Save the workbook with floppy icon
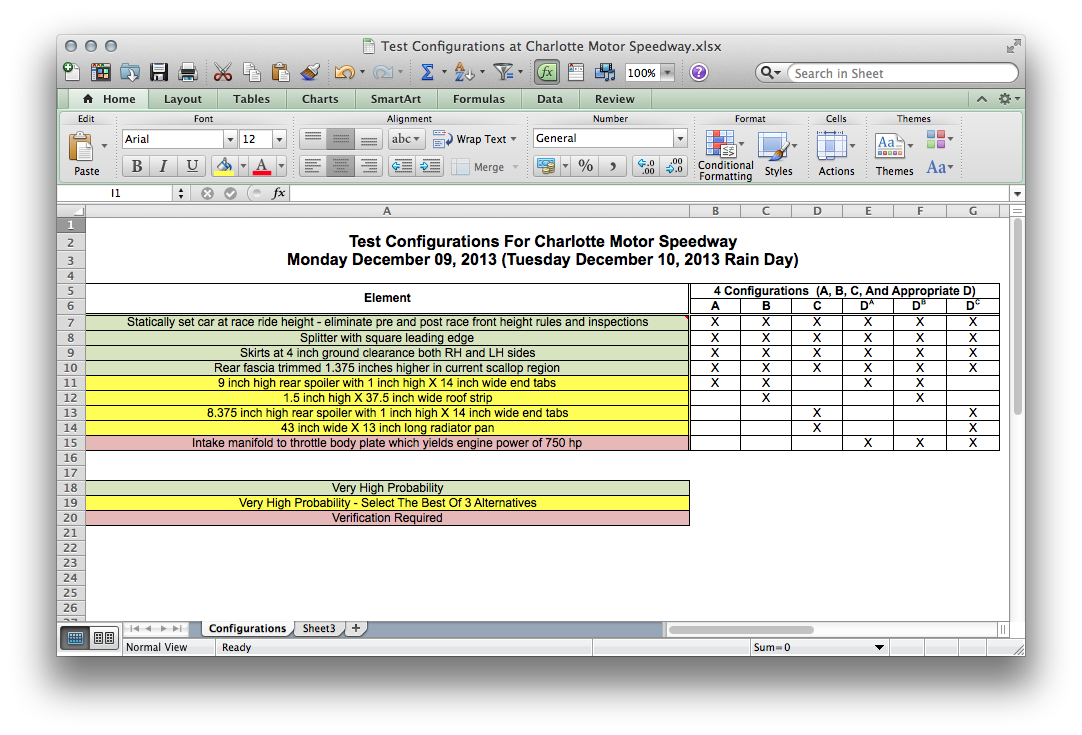Screen dimensions: 1082x735 tap(159, 72)
